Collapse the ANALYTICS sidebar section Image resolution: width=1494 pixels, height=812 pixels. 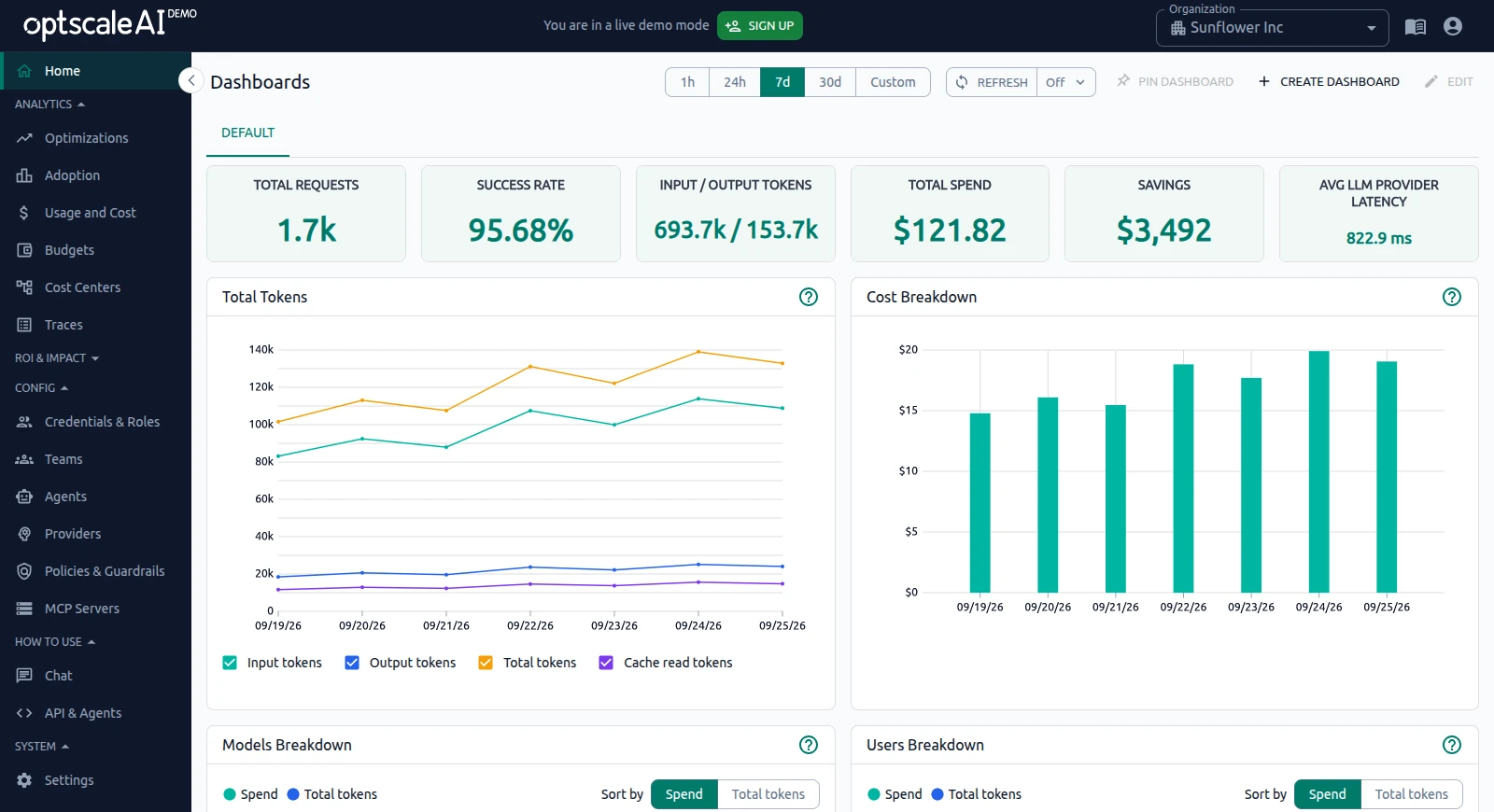click(50, 105)
